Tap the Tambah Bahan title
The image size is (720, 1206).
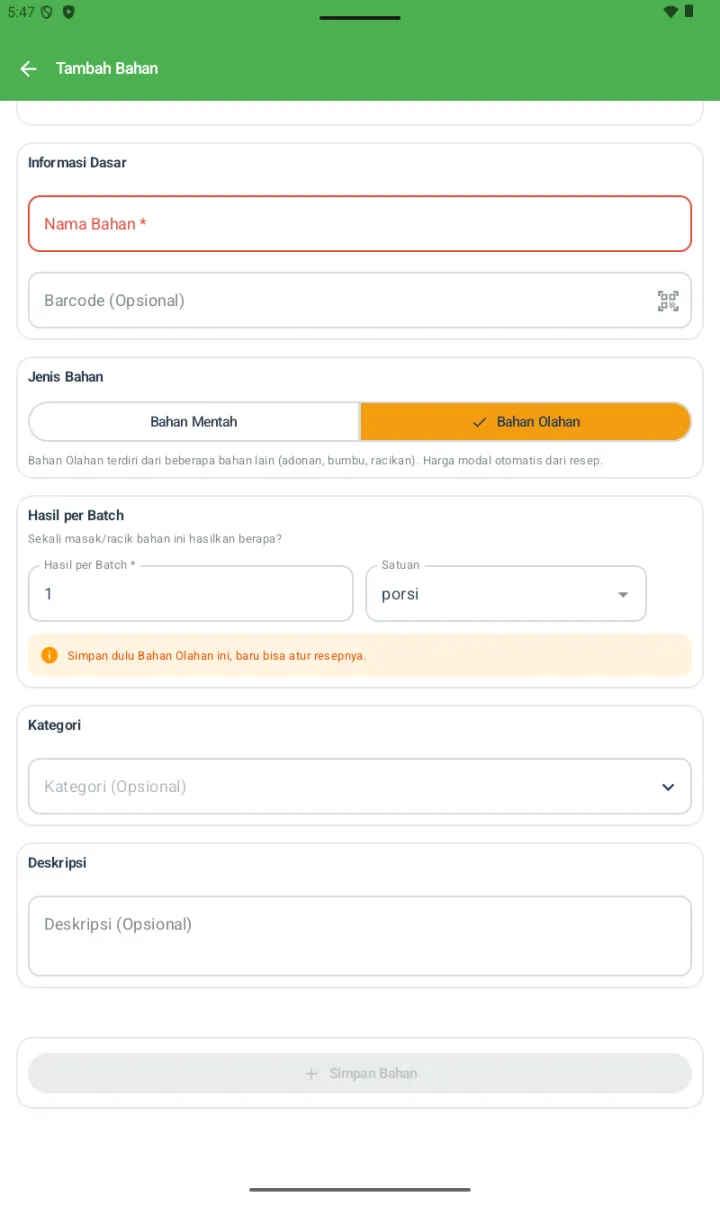point(107,68)
